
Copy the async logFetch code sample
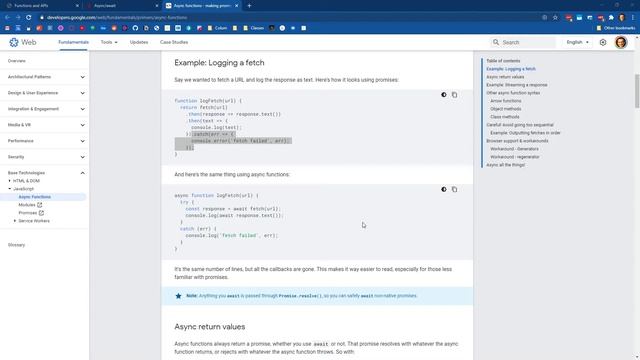[454, 189]
